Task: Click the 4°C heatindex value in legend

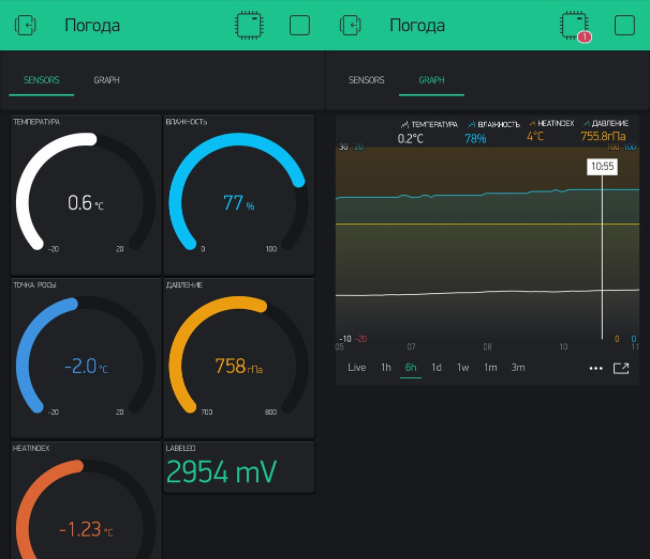Action: point(535,136)
